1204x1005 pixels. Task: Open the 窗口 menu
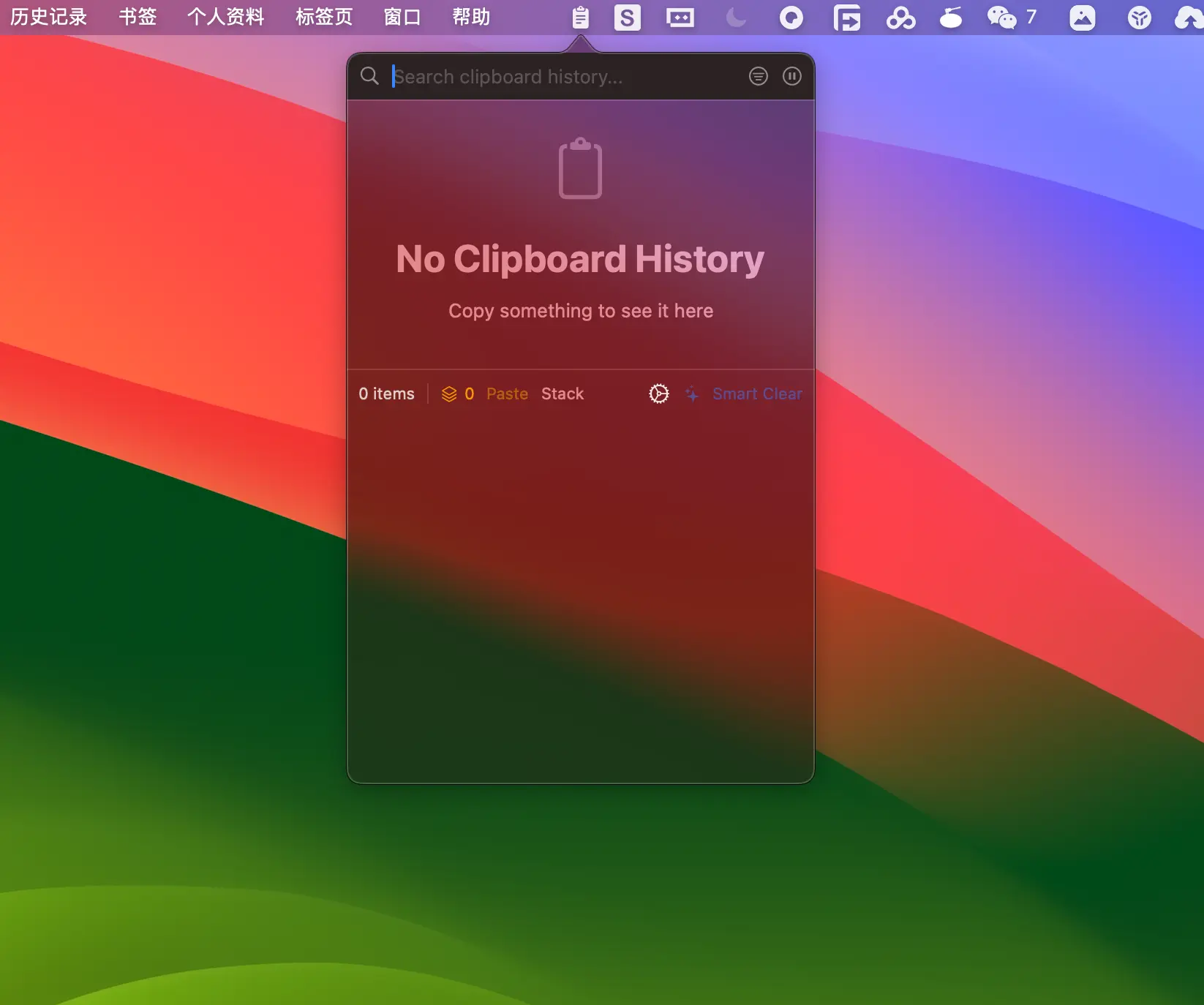pyautogui.click(x=402, y=17)
